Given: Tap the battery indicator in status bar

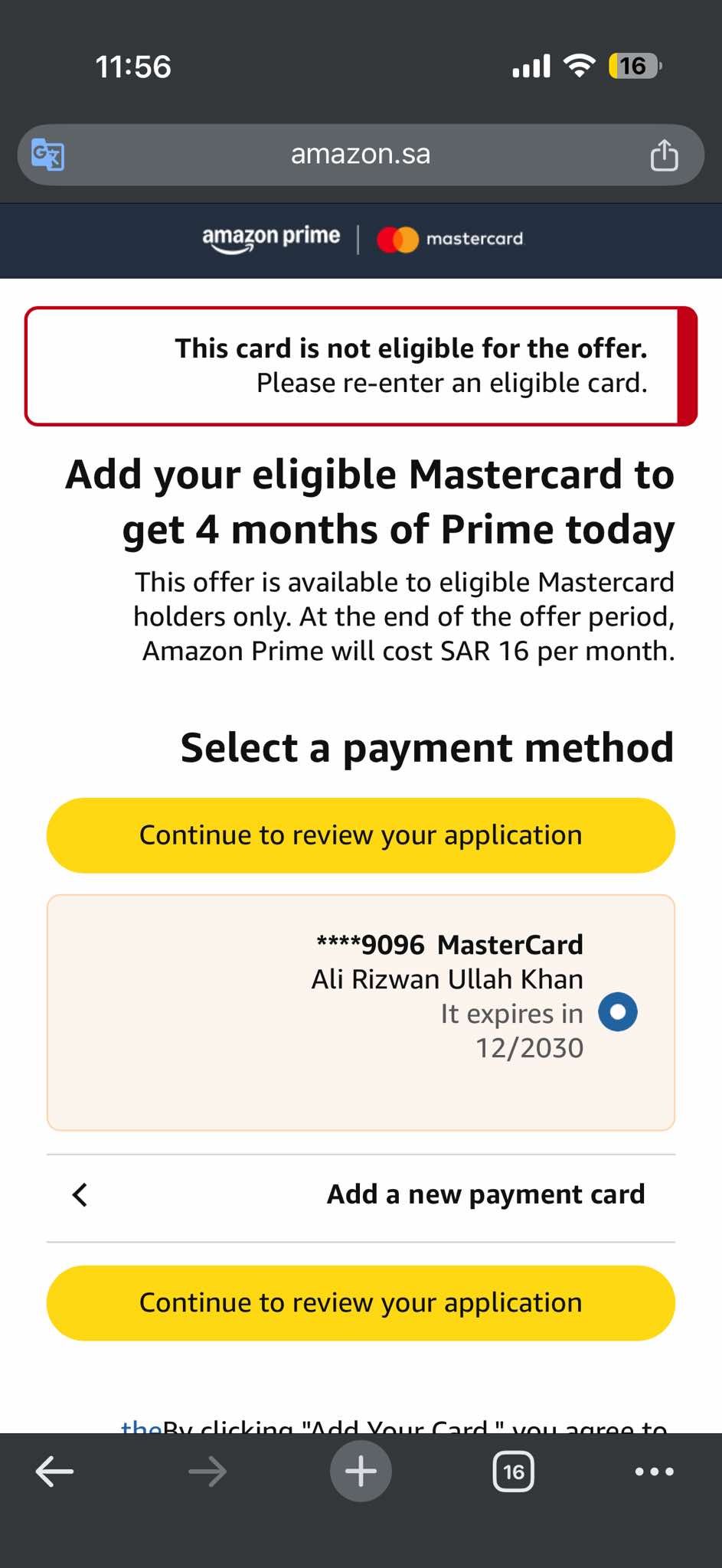Looking at the screenshot, I should 635,67.
